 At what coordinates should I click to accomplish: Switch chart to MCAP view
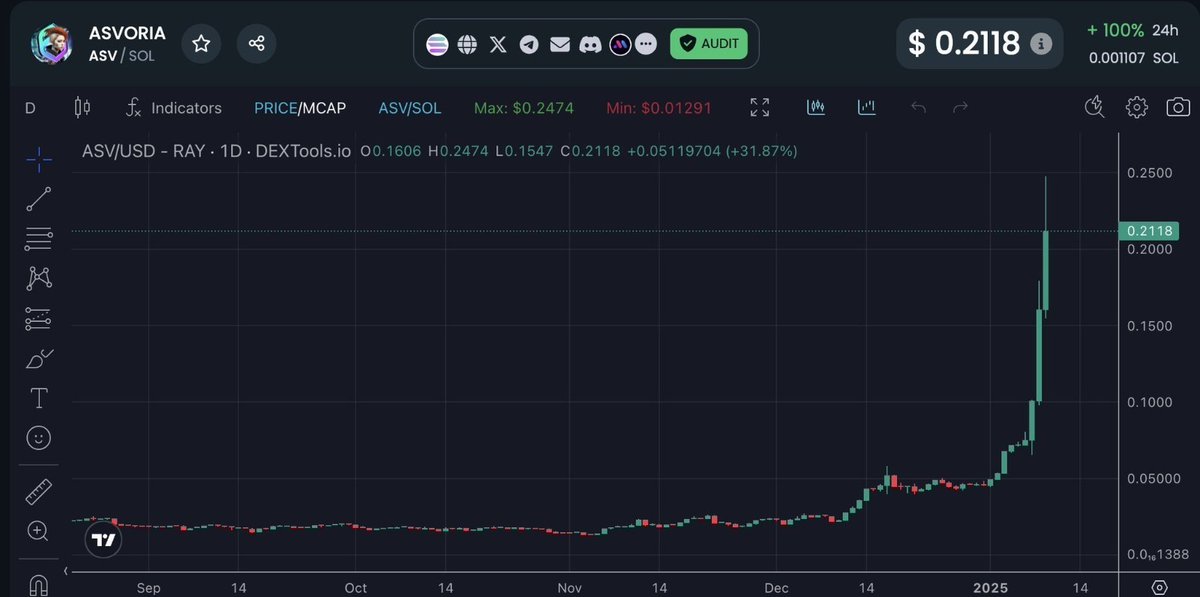(324, 107)
